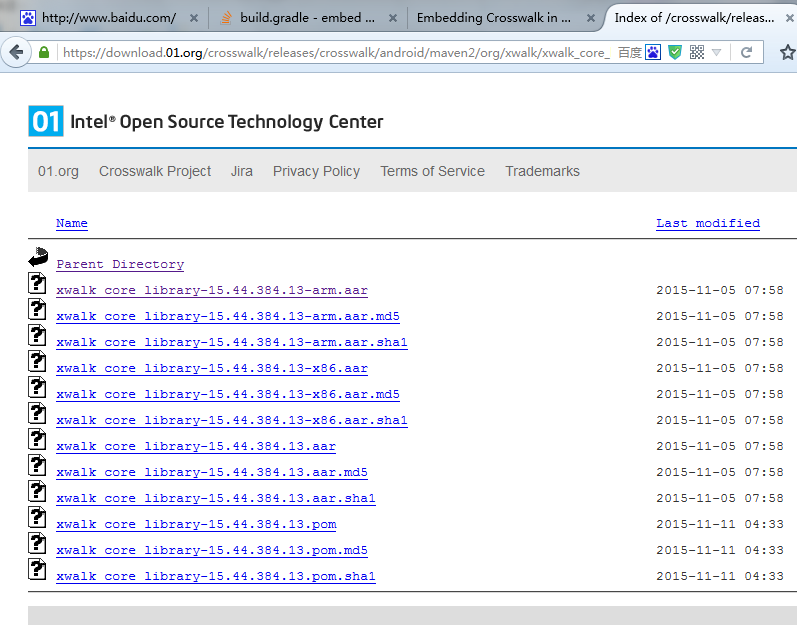Bookmark page with the star icon
This screenshot has width=797, height=625.
point(787,52)
